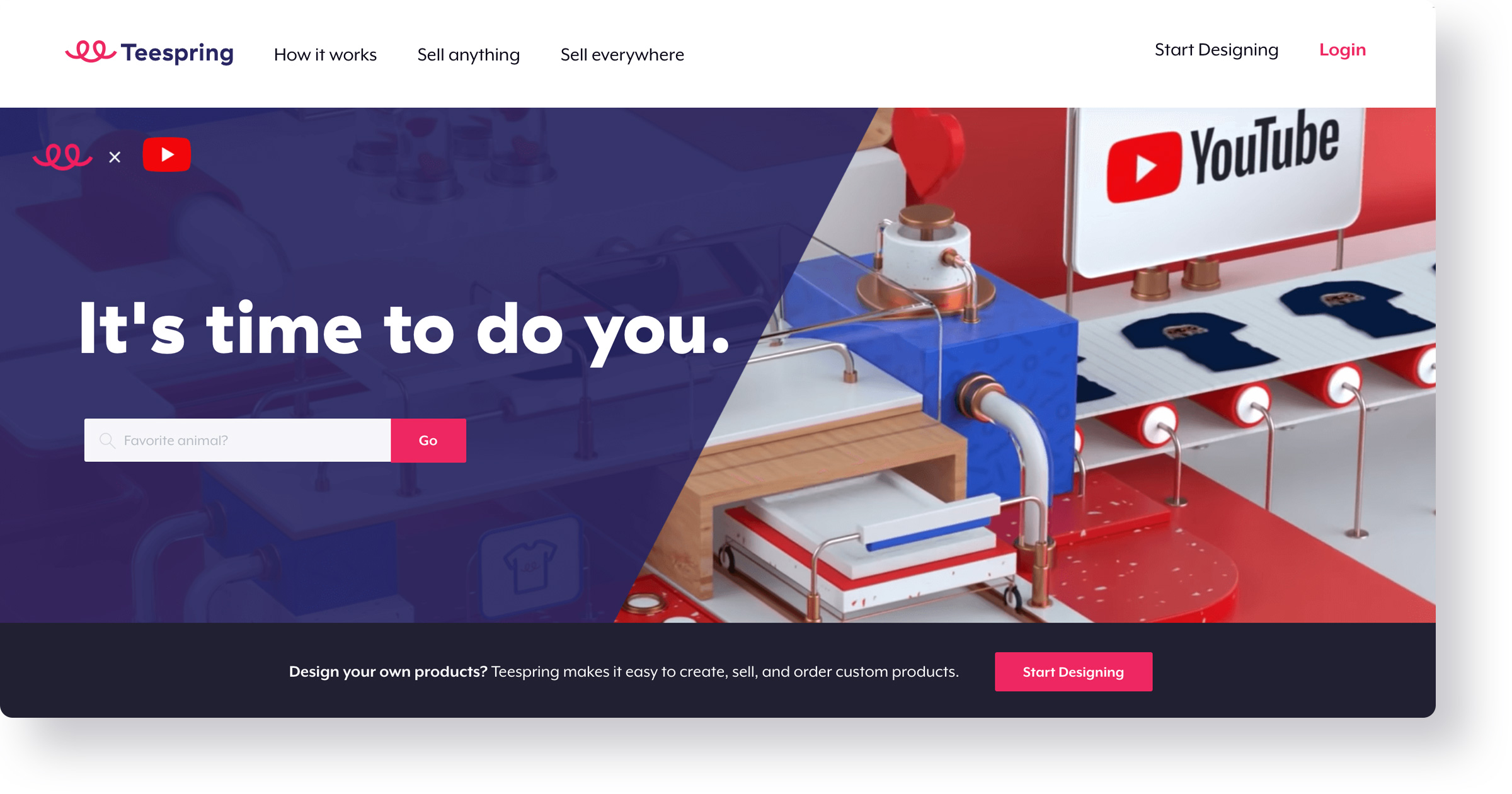
Task: Click the Teespring x YouTube cross icon
Action: [x=113, y=154]
